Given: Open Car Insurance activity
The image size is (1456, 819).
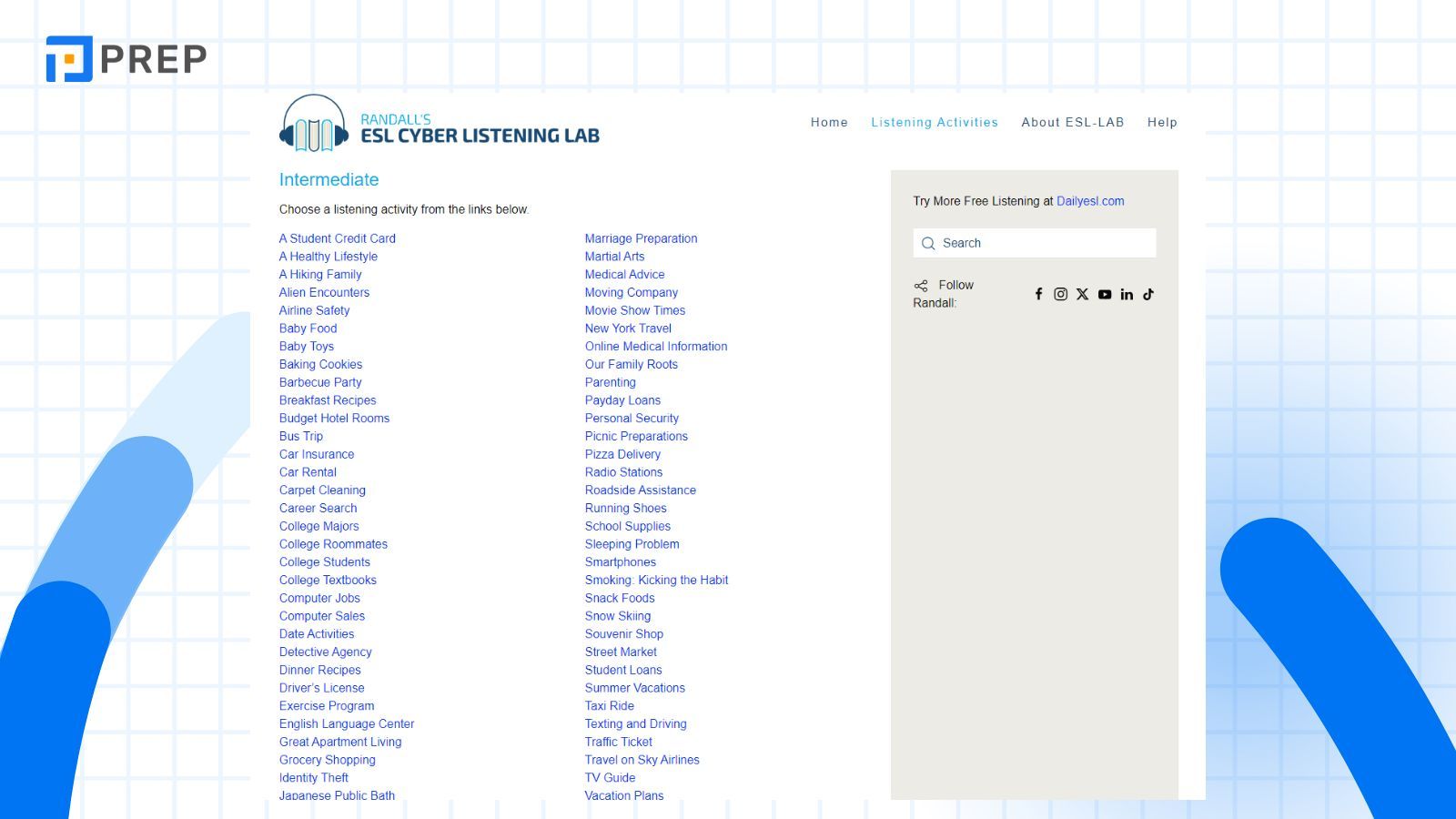Looking at the screenshot, I should pyautogui.click(x=317, y=454).
